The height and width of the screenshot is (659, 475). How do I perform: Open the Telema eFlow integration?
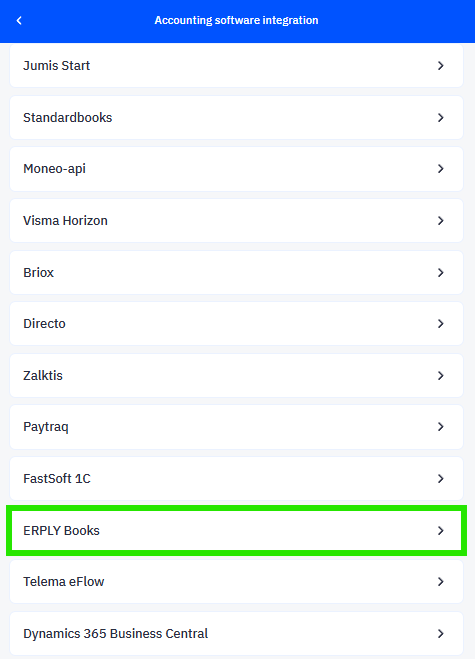click(x=236, y=582)
